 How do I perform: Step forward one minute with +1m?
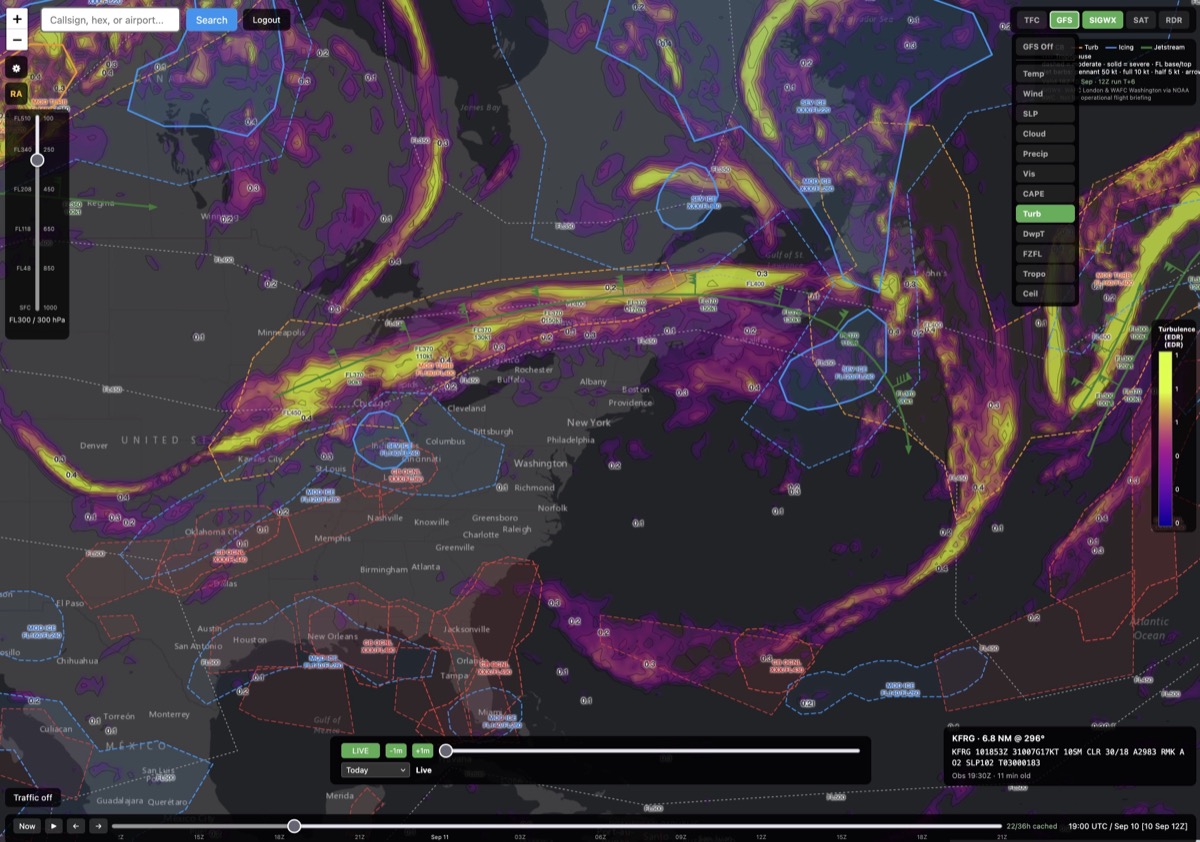[x=422, y=751]
